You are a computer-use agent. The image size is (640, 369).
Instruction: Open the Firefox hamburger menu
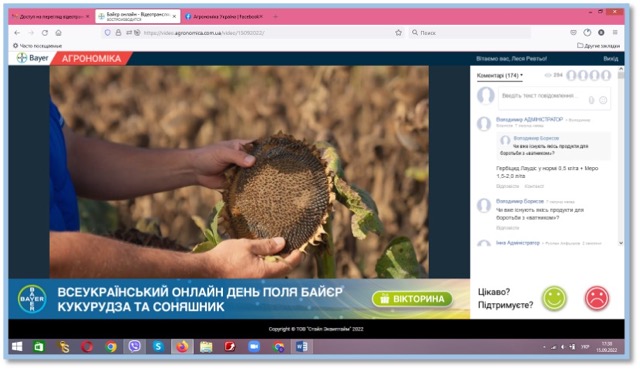[615, 32]
